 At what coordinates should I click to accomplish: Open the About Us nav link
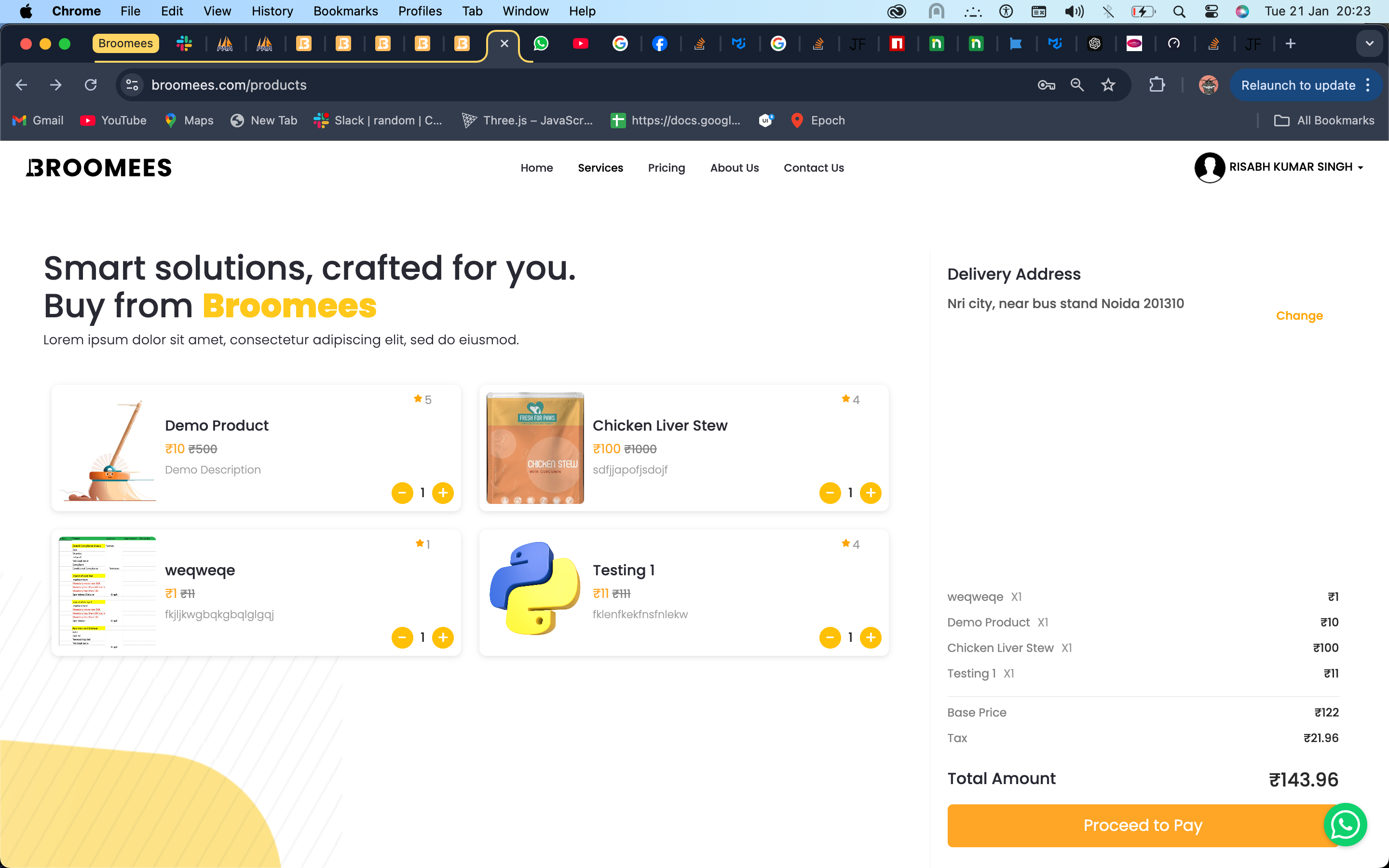(734, 168)
